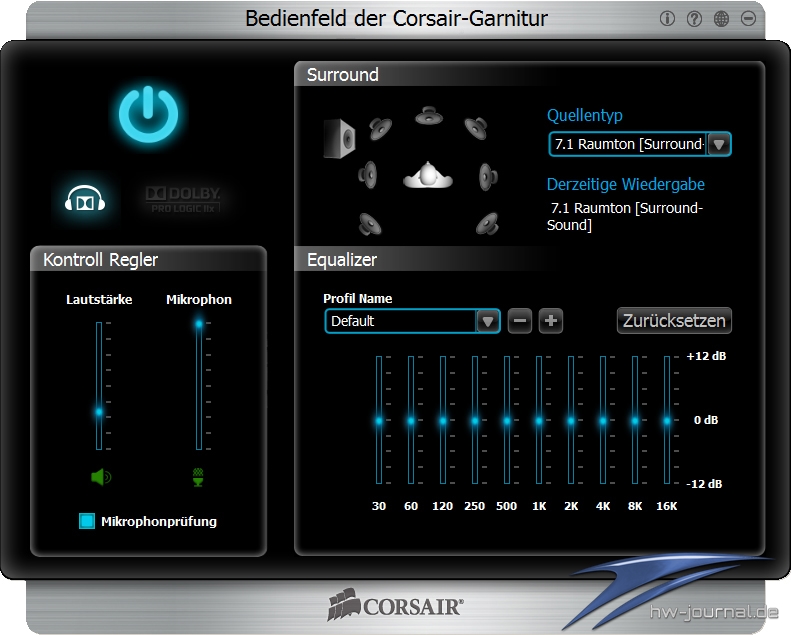
Task: Click the Lautstärke volume slider handle
Action: pos(99,411)
